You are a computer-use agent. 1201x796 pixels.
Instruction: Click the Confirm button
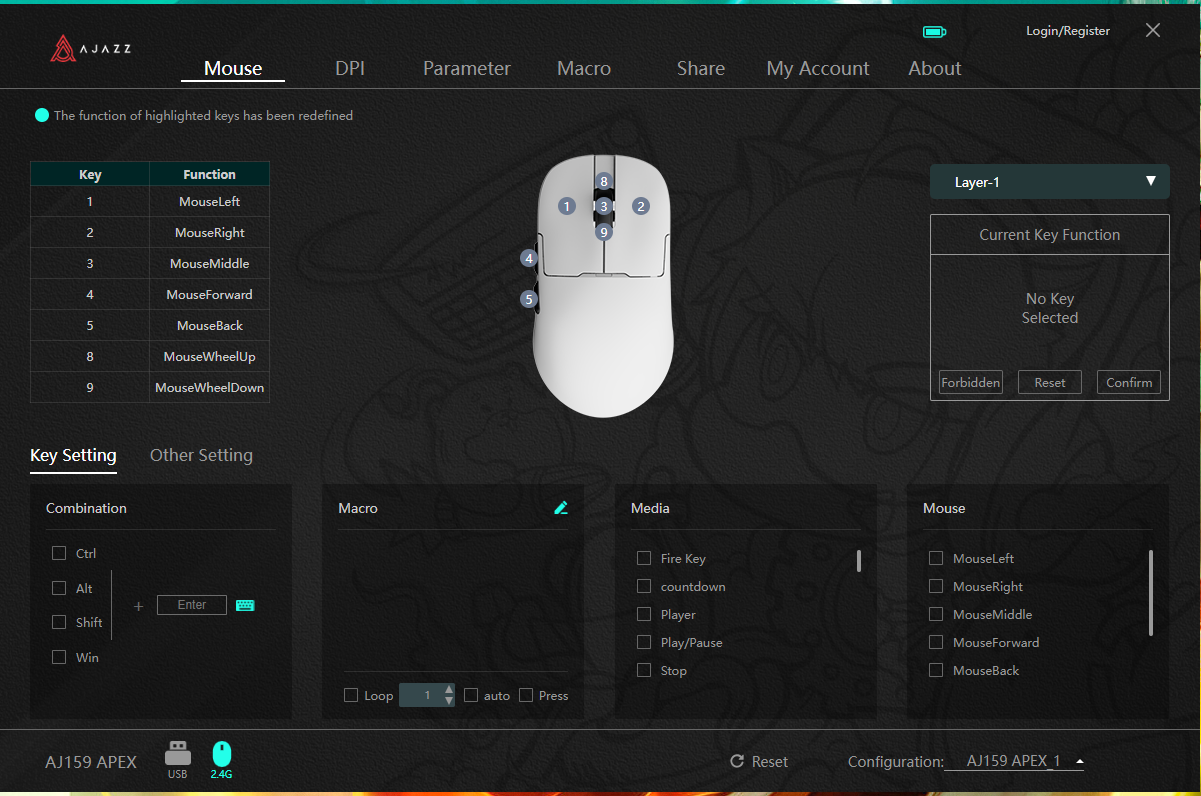click(x=1129, y=382)
